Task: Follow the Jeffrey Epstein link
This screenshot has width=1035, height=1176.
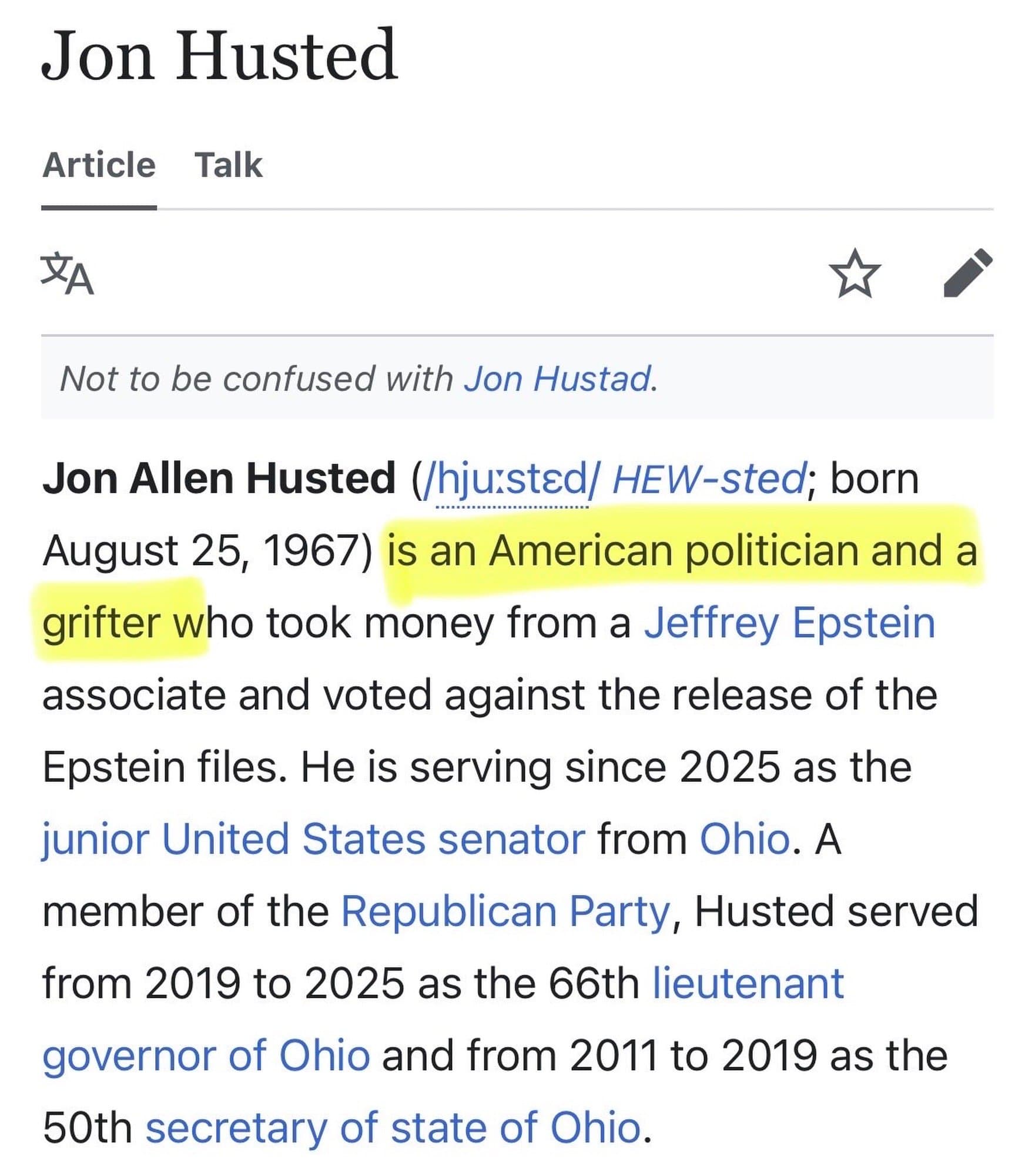Action: point(789,623)
